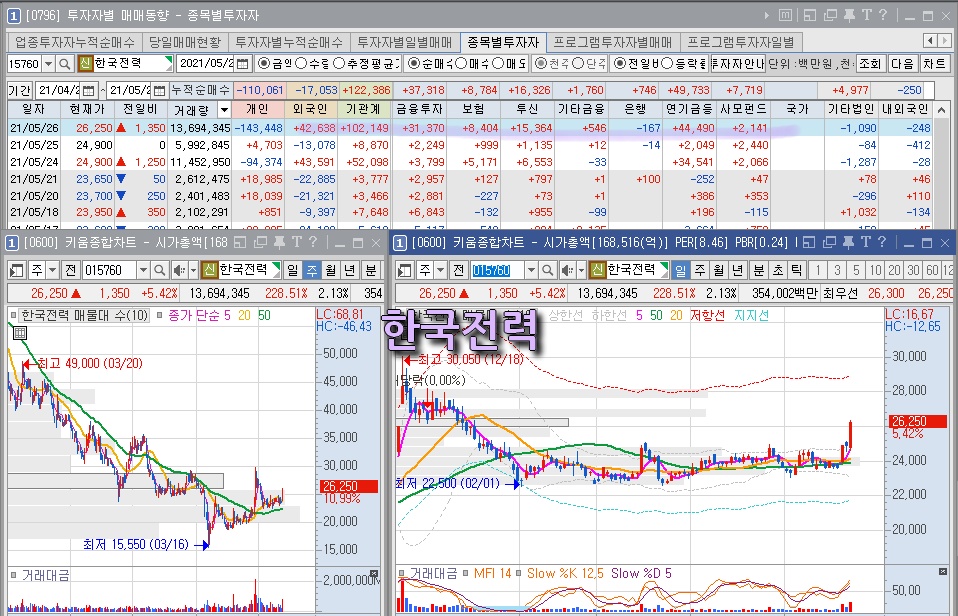Click the 다음 button

pos(902,64)
